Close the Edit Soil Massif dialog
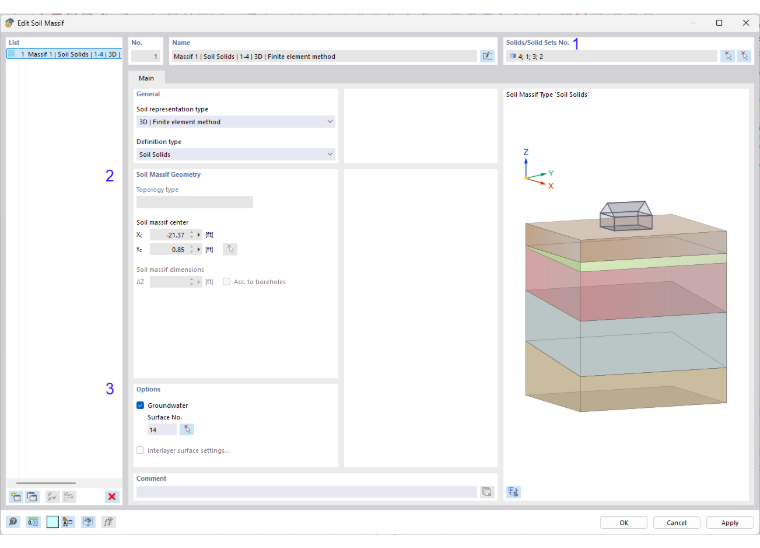Viewport: 760px width, 548px height. click(745, 23)
